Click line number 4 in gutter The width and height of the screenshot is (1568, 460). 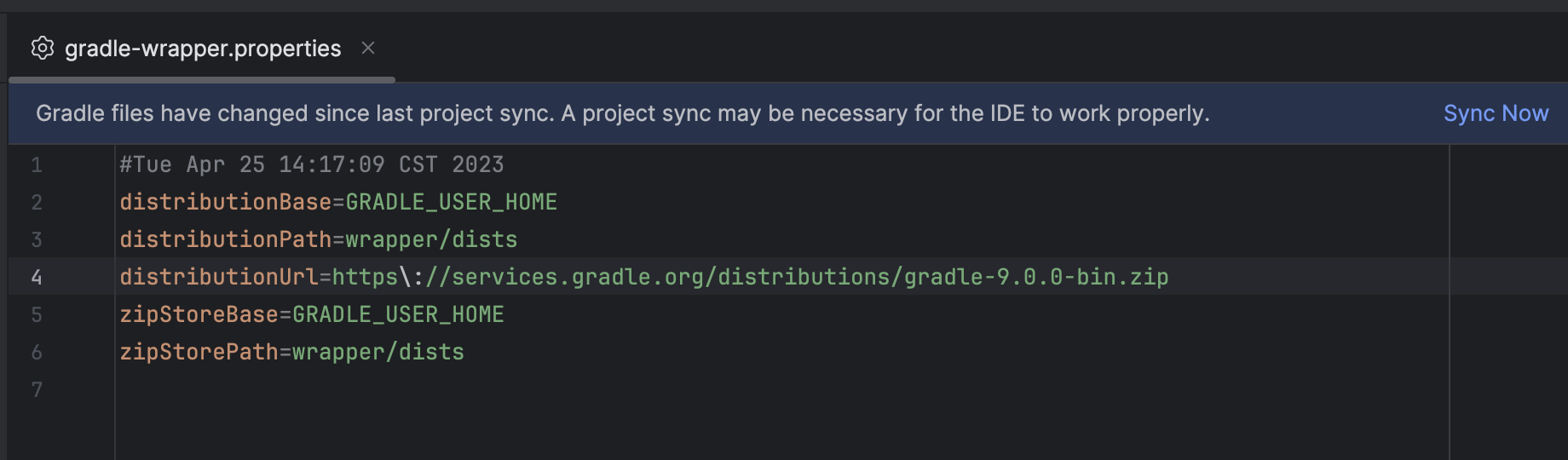(37, 277)
